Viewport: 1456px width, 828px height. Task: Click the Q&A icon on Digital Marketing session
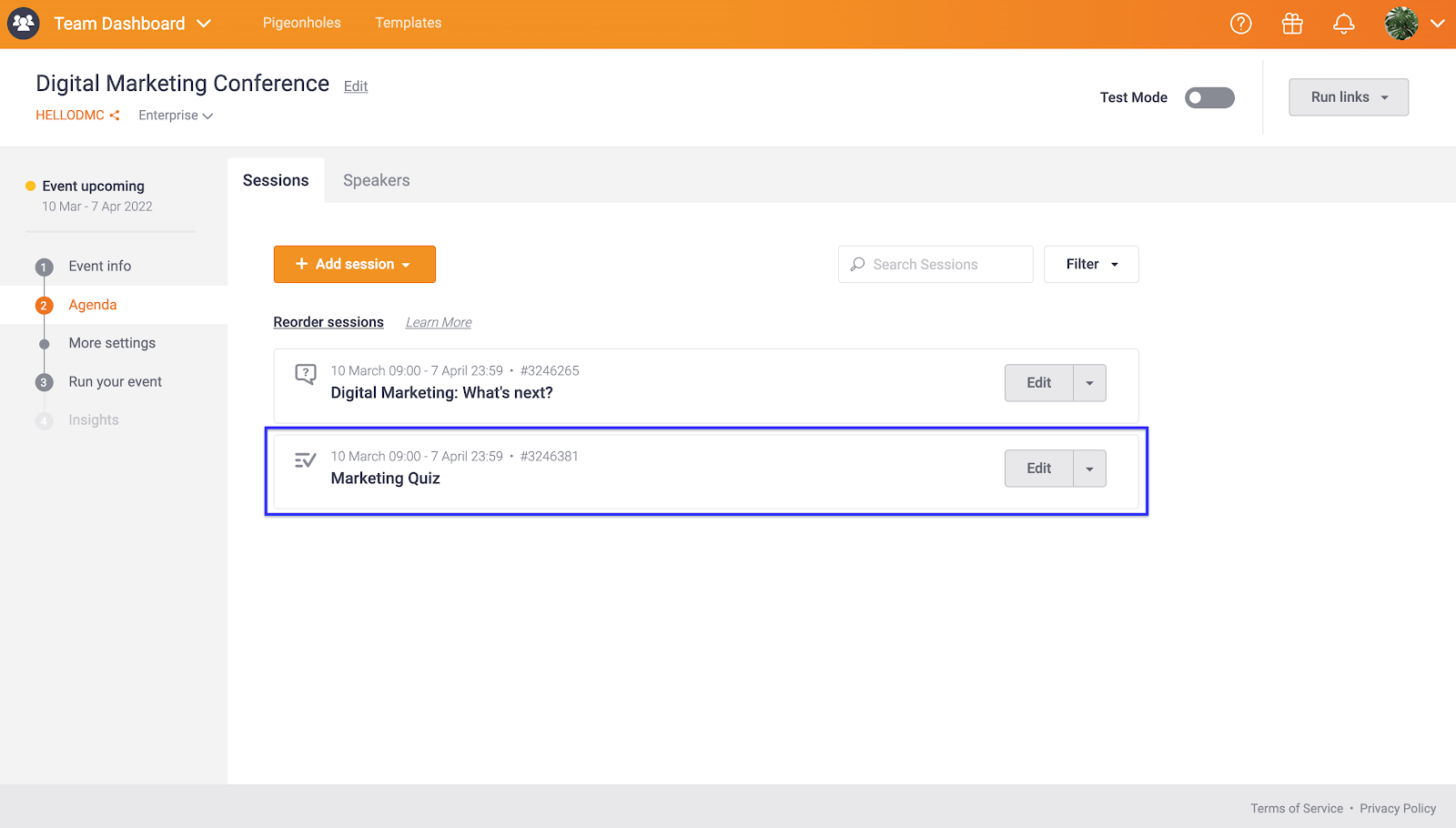pyautogui.click(x=306, y=374)
